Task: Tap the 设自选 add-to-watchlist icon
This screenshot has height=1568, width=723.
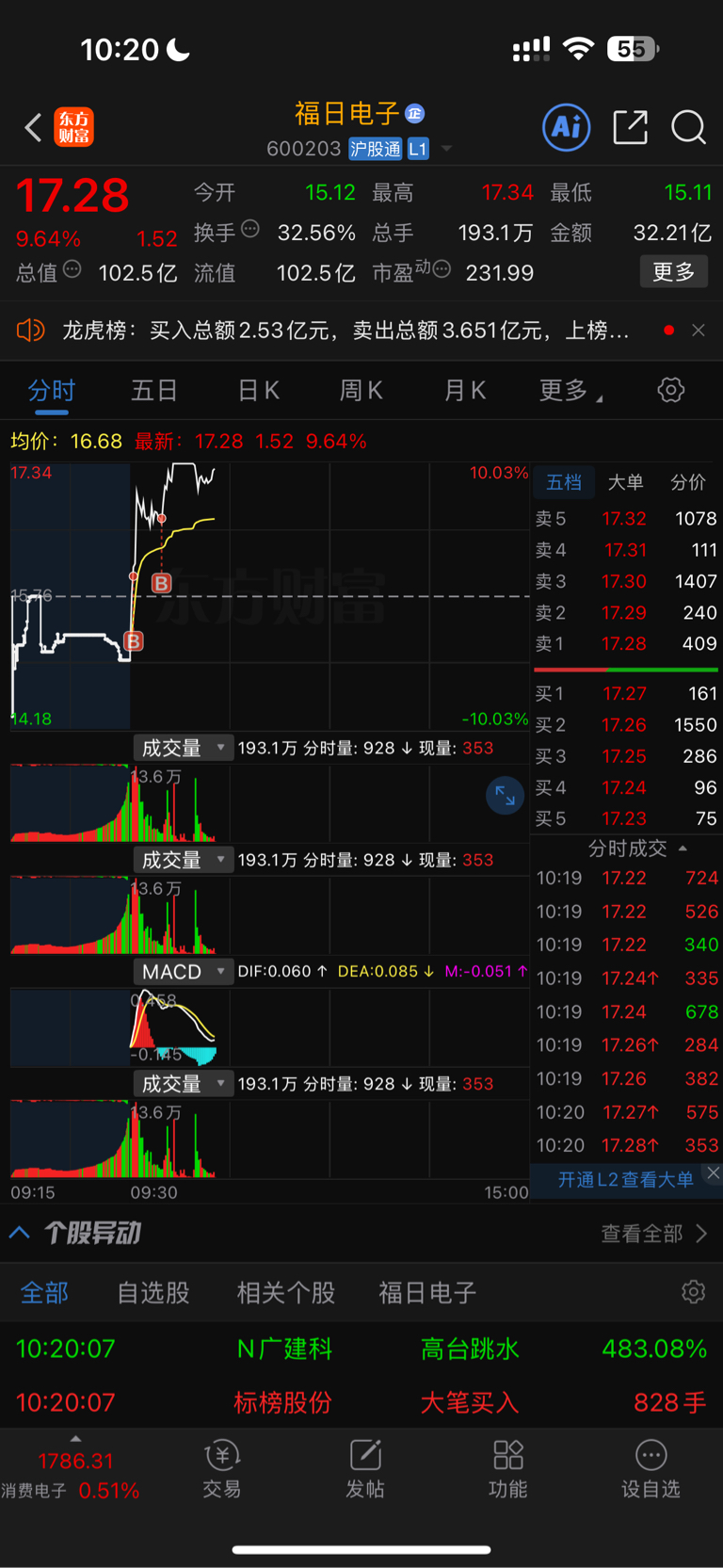Action: pyautogui.click(x=651, y=1469)
